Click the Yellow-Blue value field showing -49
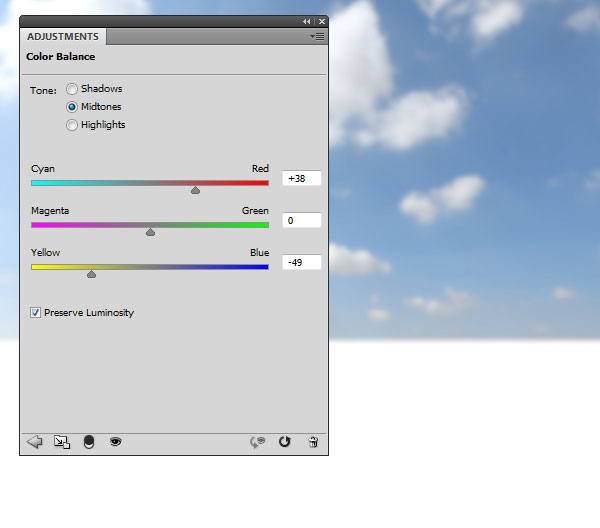The width and height of the screenshot is (600, 528). pos(302,262)
